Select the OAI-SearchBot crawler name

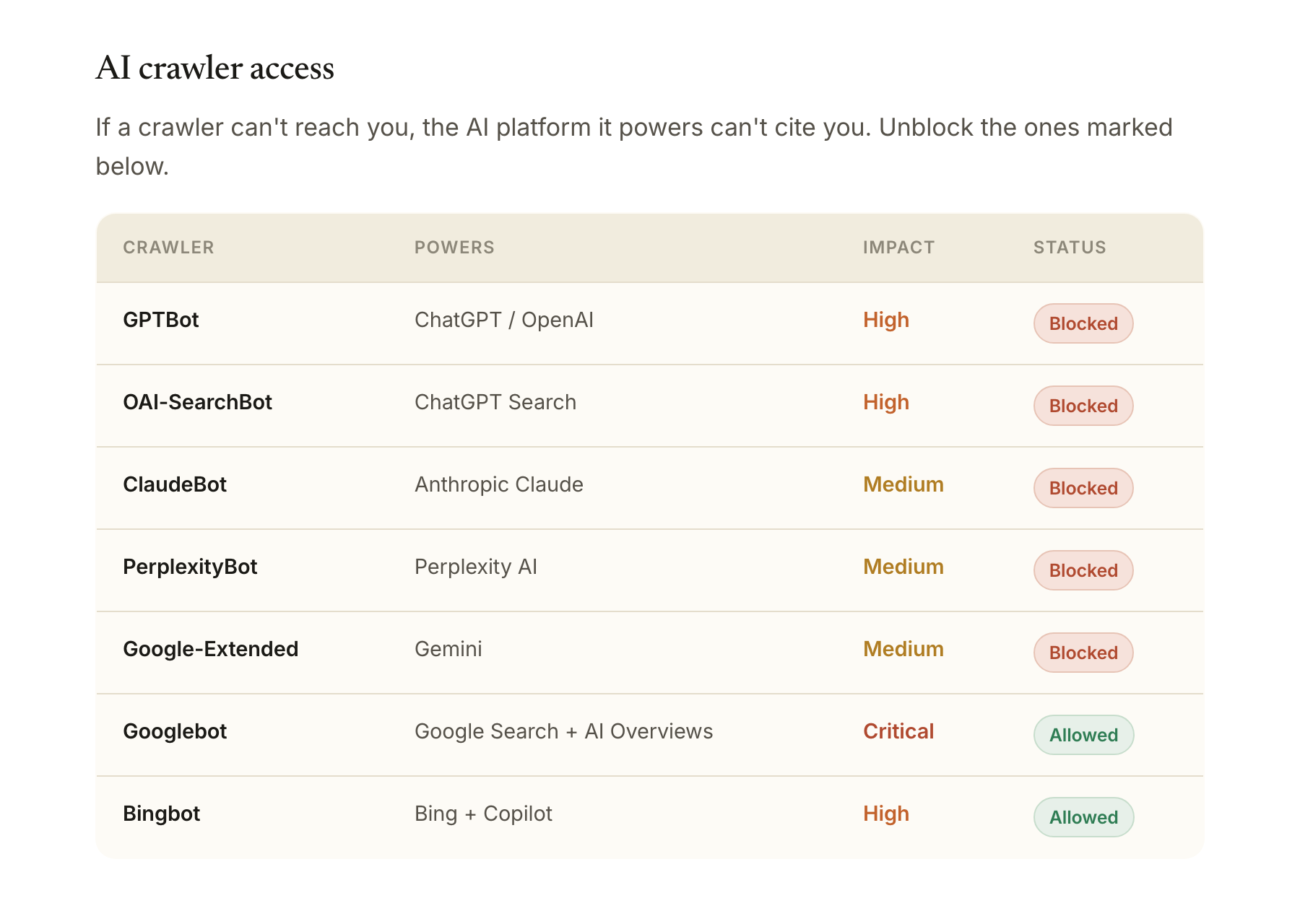point(198,402)
